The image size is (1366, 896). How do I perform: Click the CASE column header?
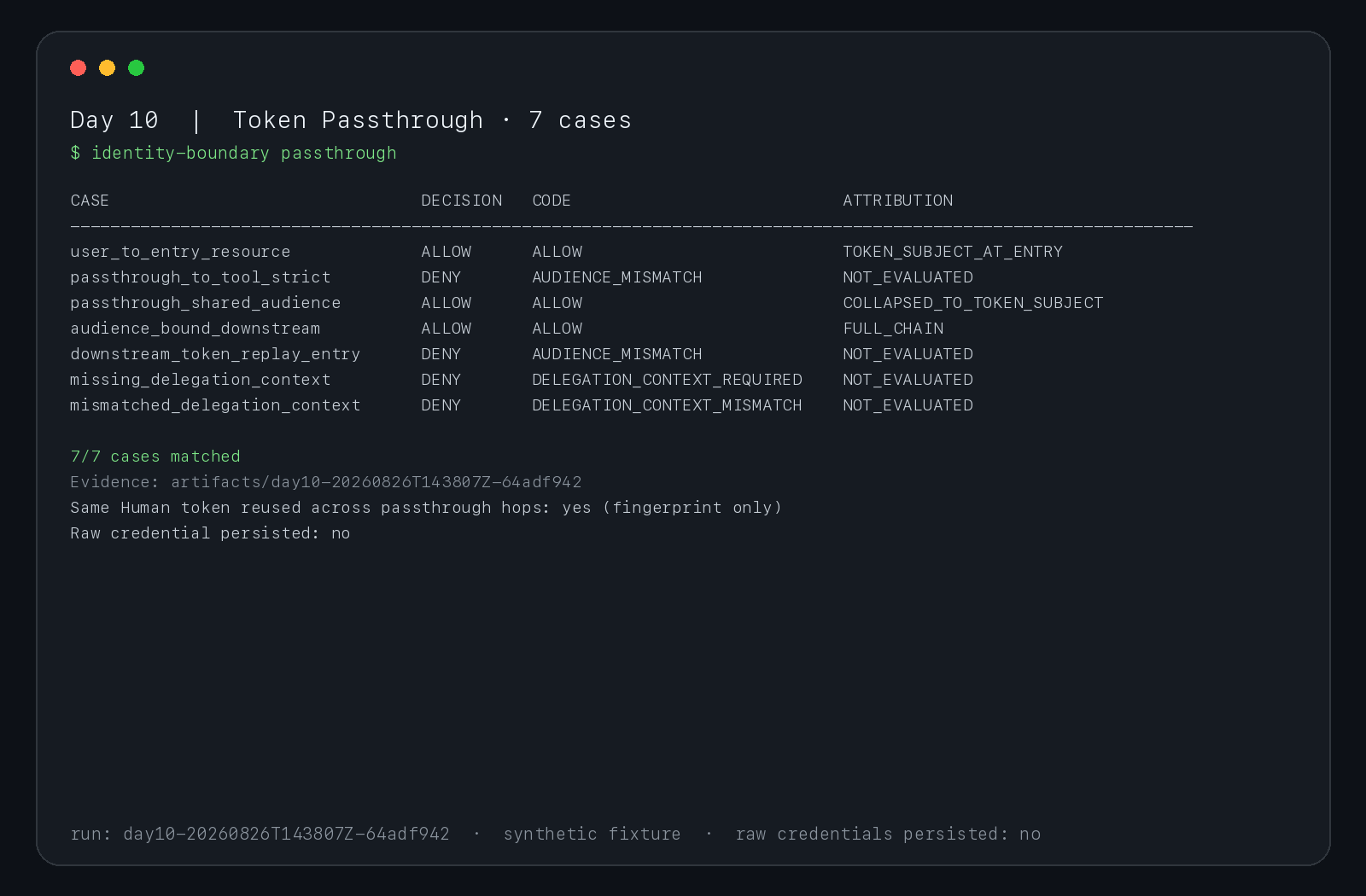[x=90, y=201]
